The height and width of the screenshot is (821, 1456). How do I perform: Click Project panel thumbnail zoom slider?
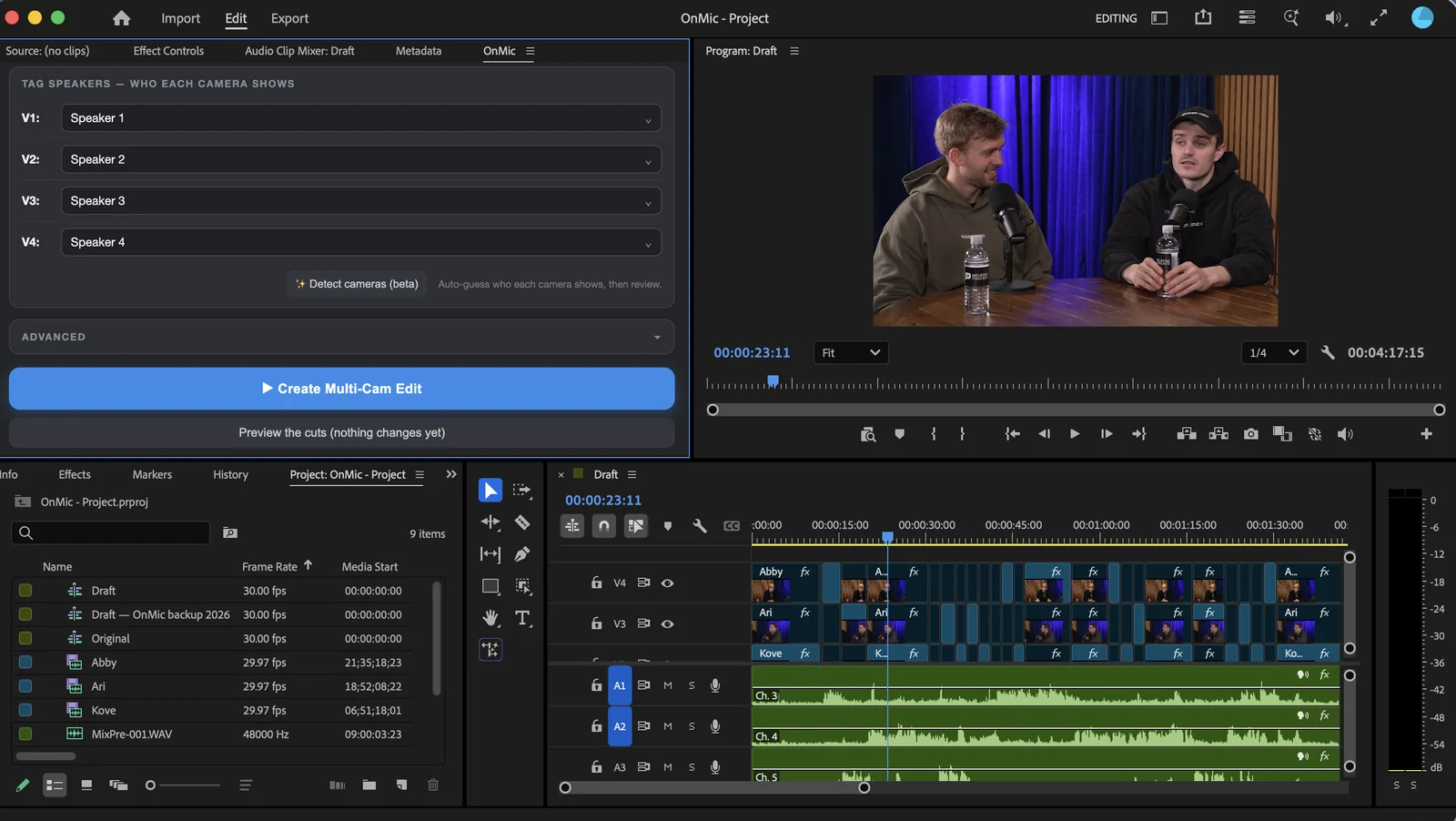[x=183, y=785]
